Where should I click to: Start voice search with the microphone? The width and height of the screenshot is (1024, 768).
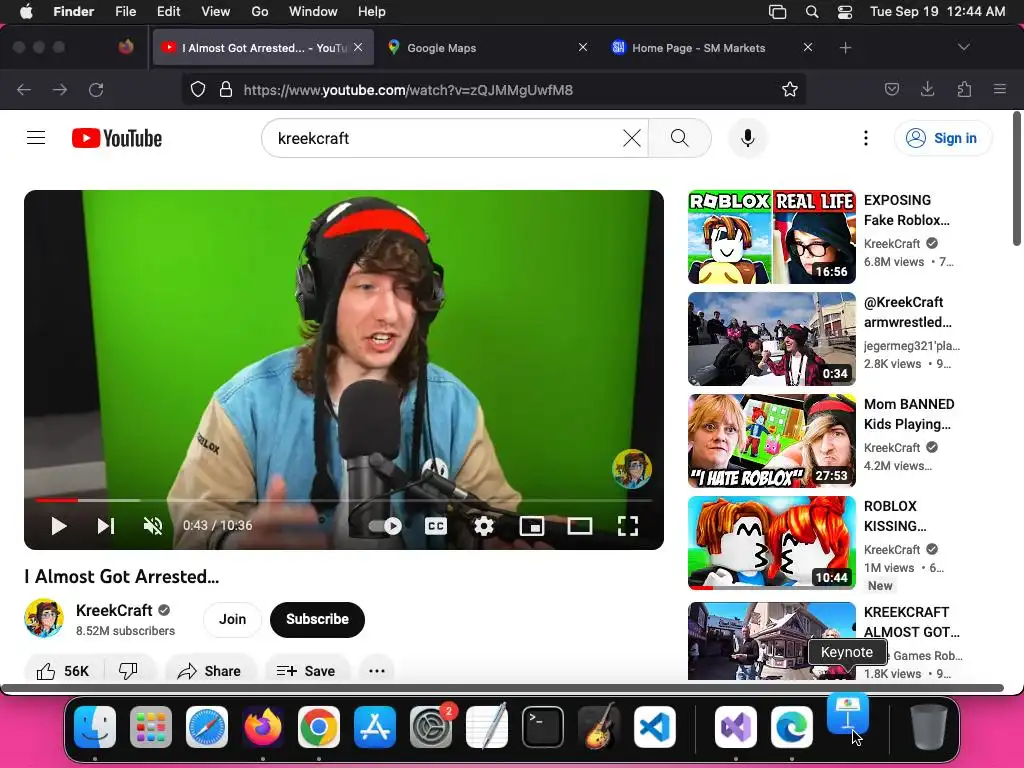tap(748, 138)
